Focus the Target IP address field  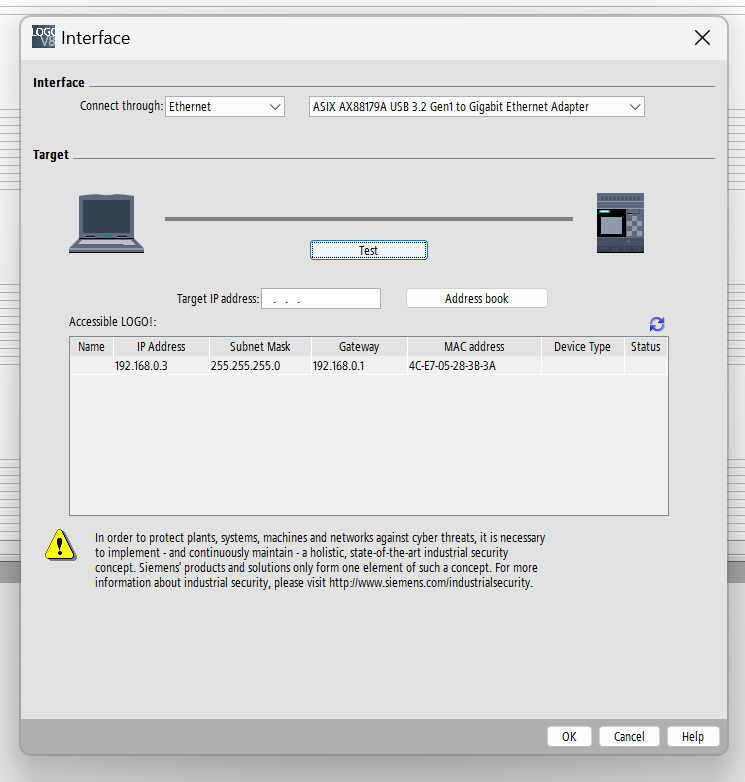point(321,298)
